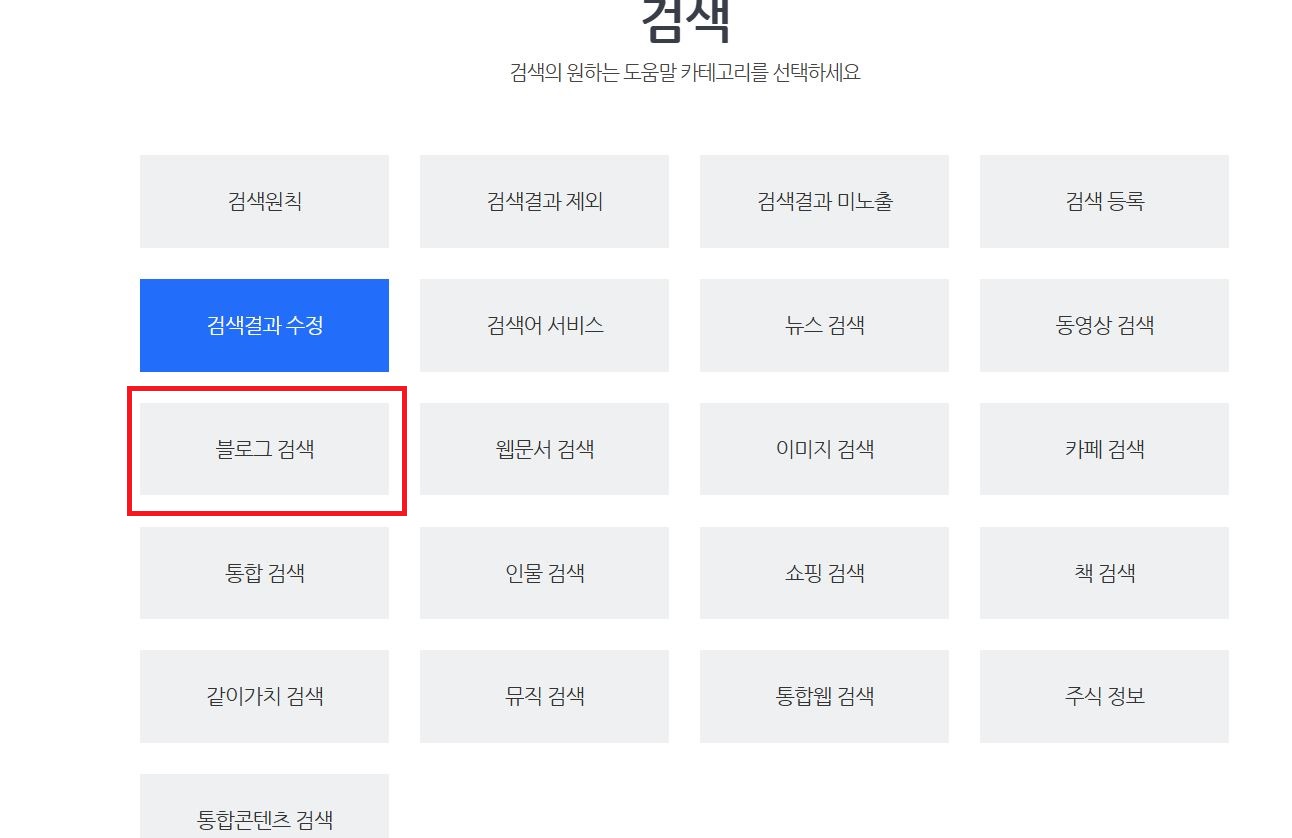
Task: Open the 뮤직 검색 category
Action: [x=544, y=696]
